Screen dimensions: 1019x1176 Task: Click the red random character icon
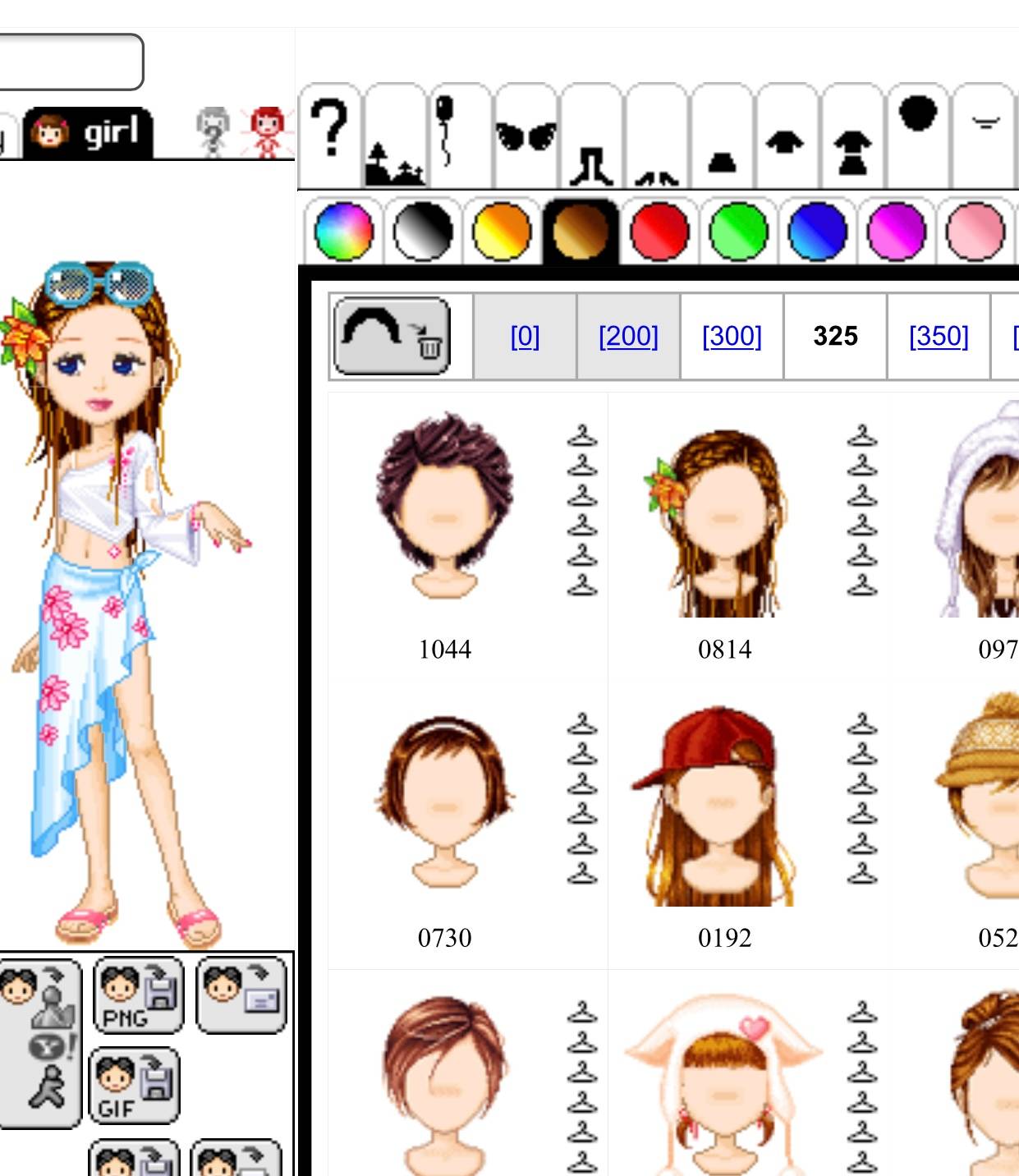(267, 131)
